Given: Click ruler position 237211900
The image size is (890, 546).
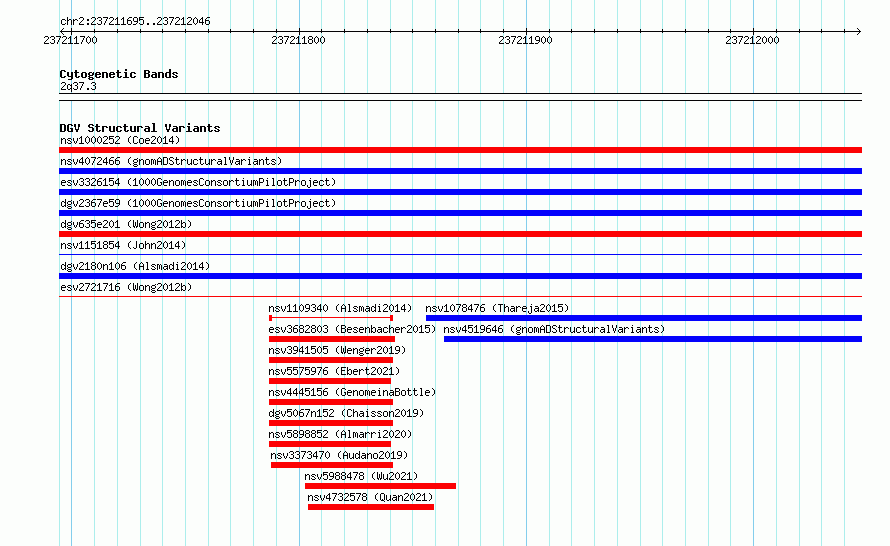Looking at the screenshot, I should tap(525, 40).
